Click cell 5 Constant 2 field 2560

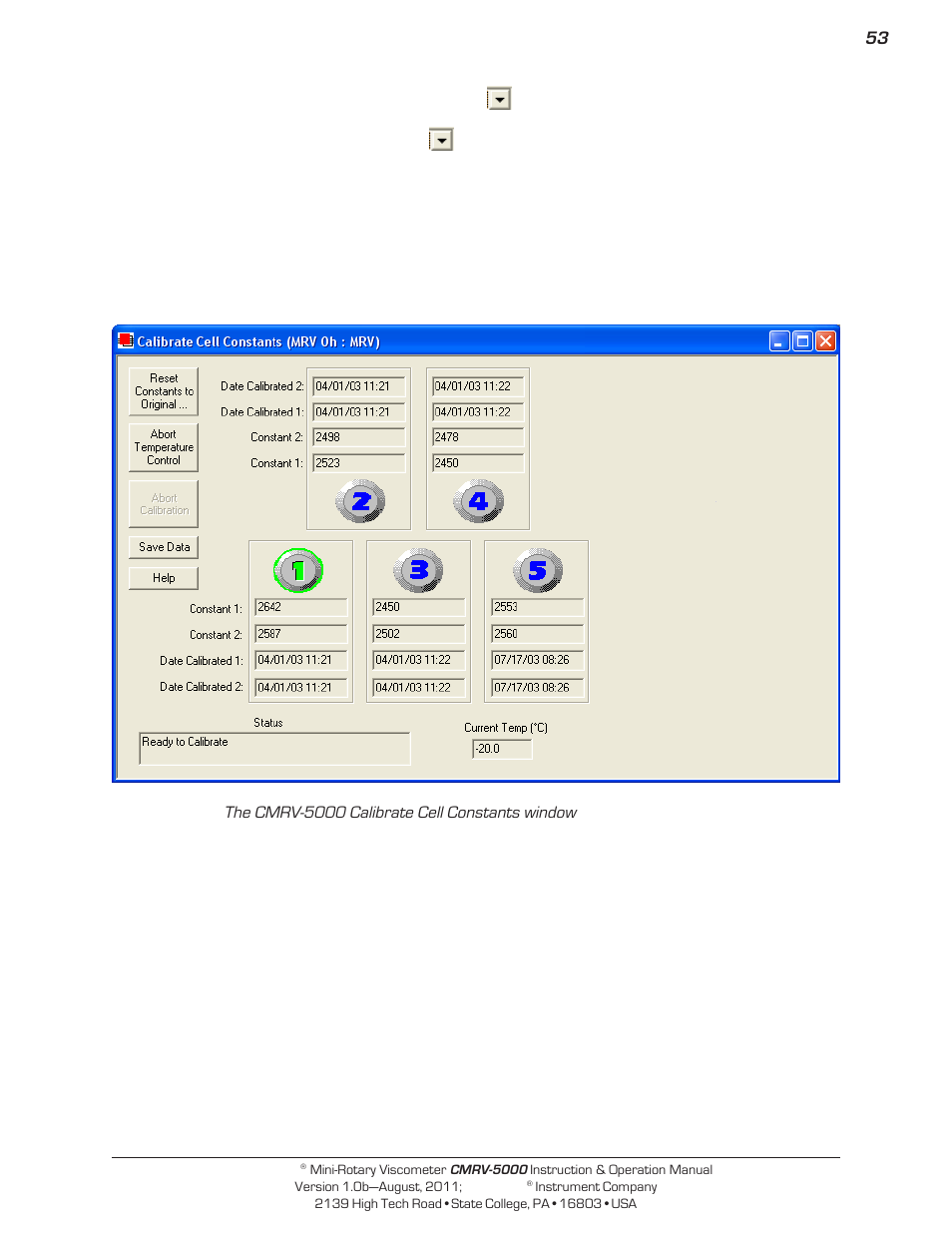pos(538,634)
